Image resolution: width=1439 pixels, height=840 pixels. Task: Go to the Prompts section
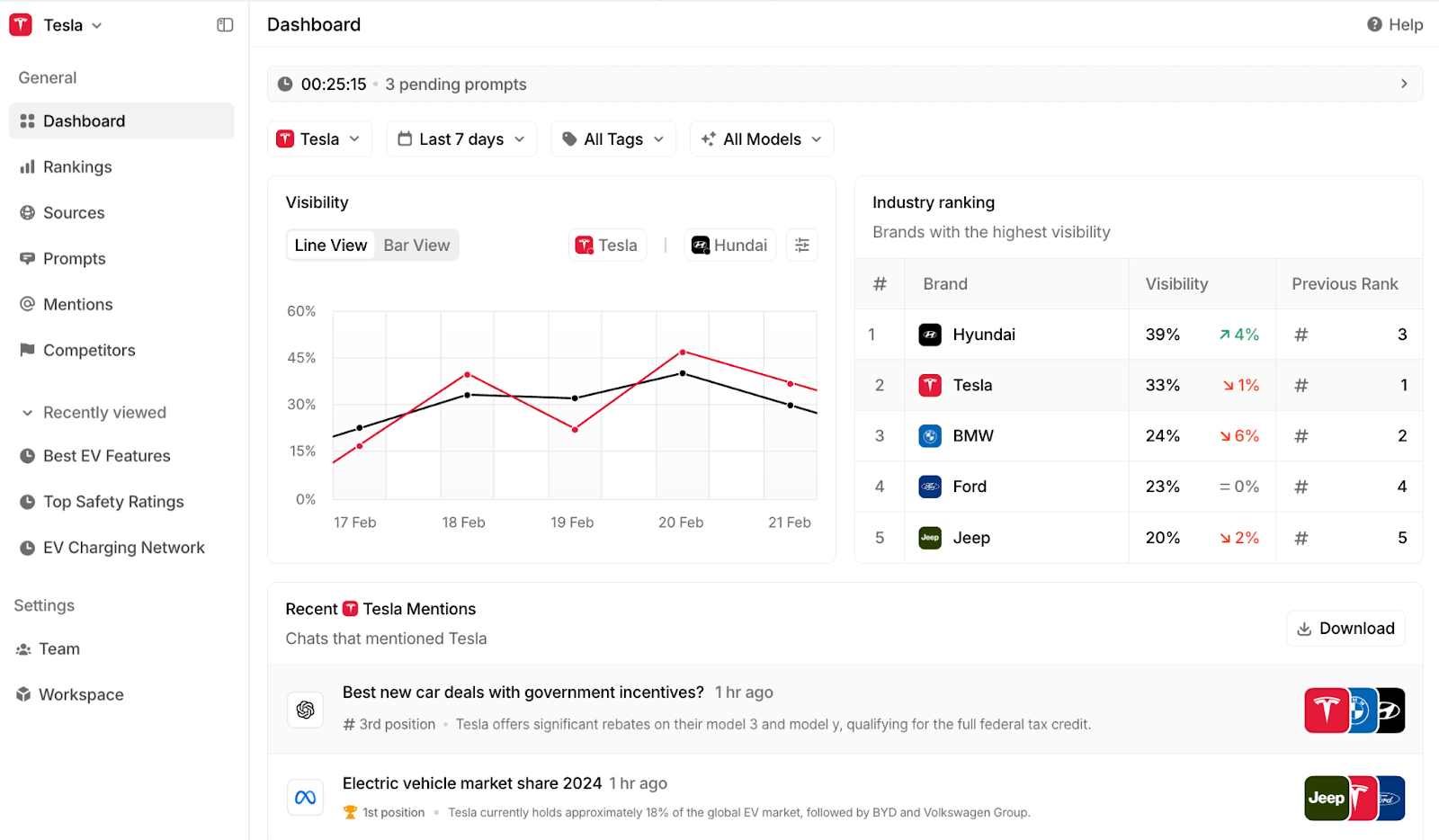pyautogui.click(x=74, y=258)
